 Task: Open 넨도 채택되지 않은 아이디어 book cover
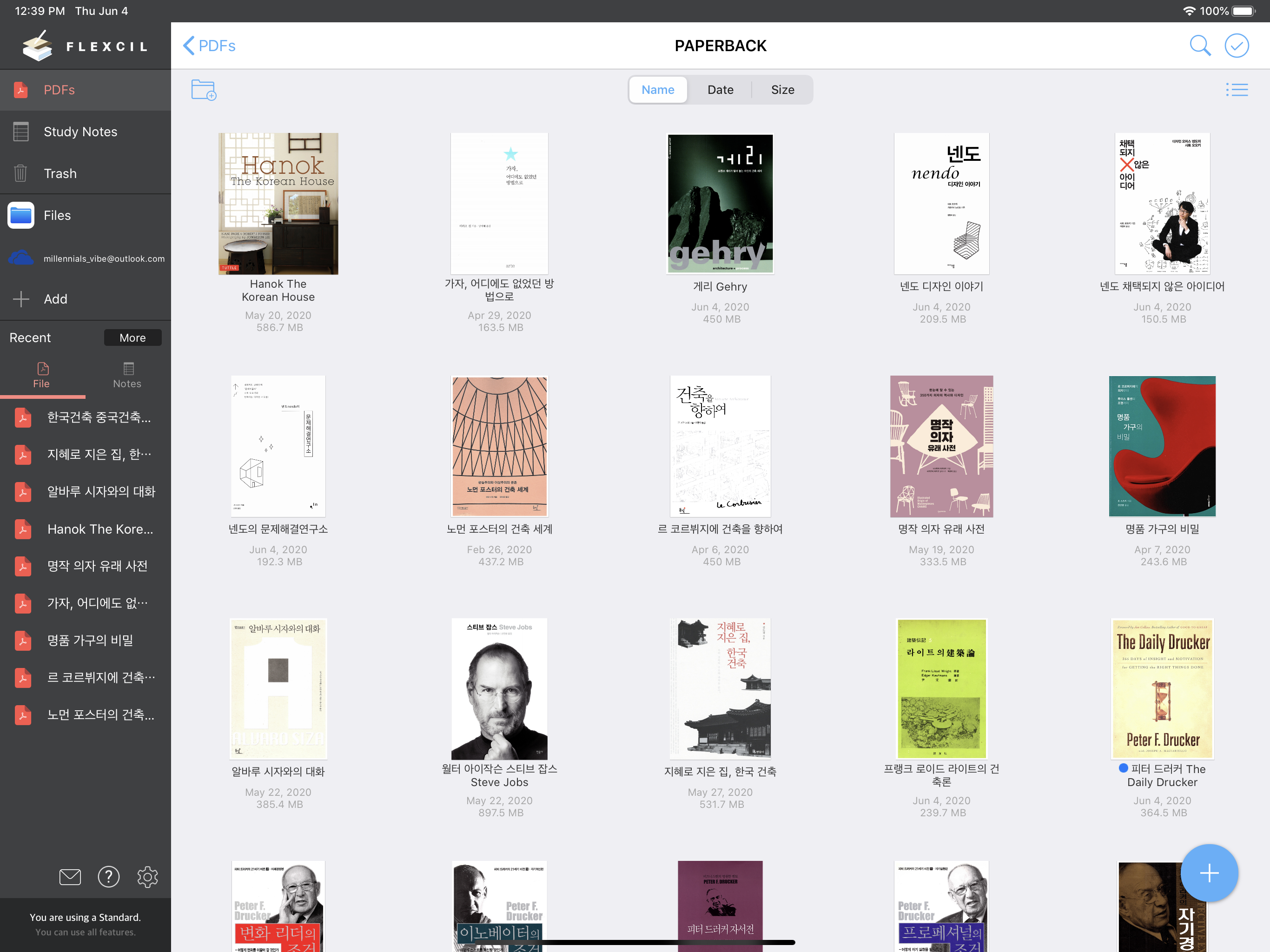point(1162,204)
